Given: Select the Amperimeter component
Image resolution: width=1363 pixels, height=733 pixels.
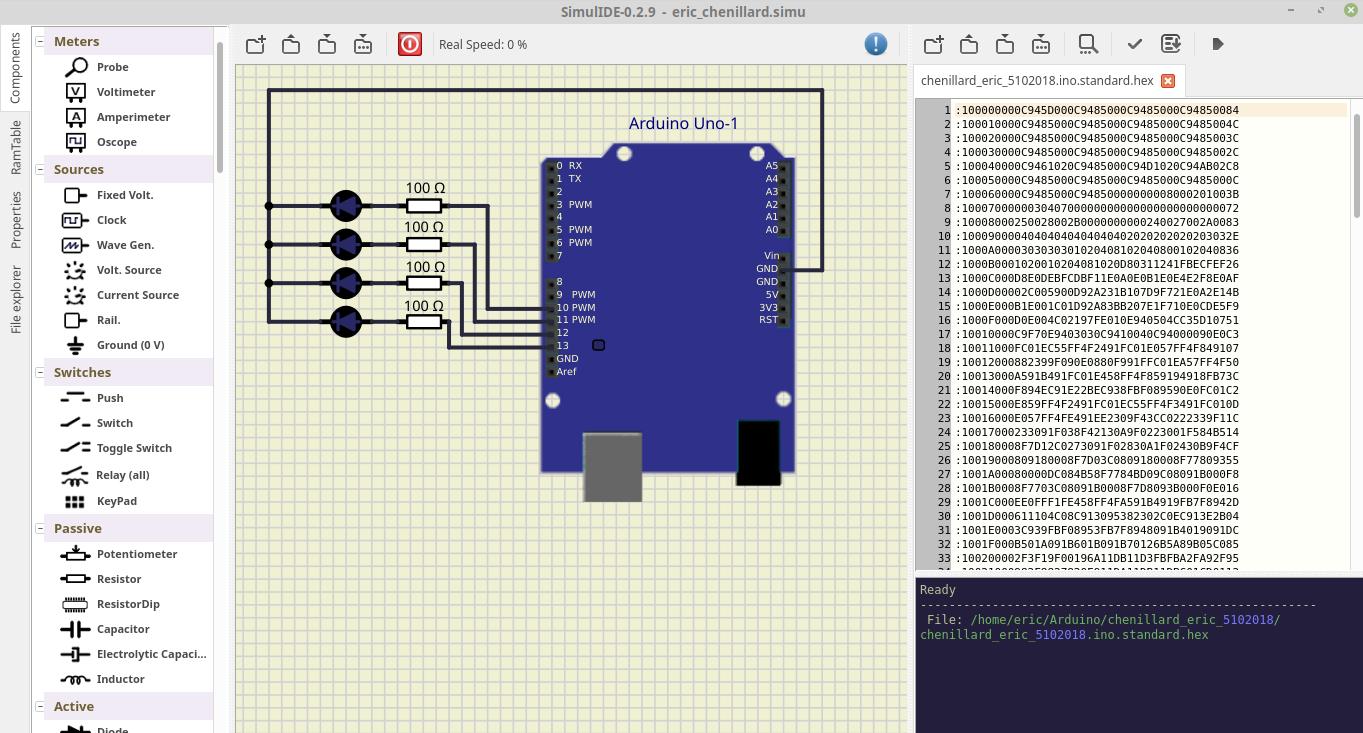Looking at the screenshot, I should (x=133, y=117).
